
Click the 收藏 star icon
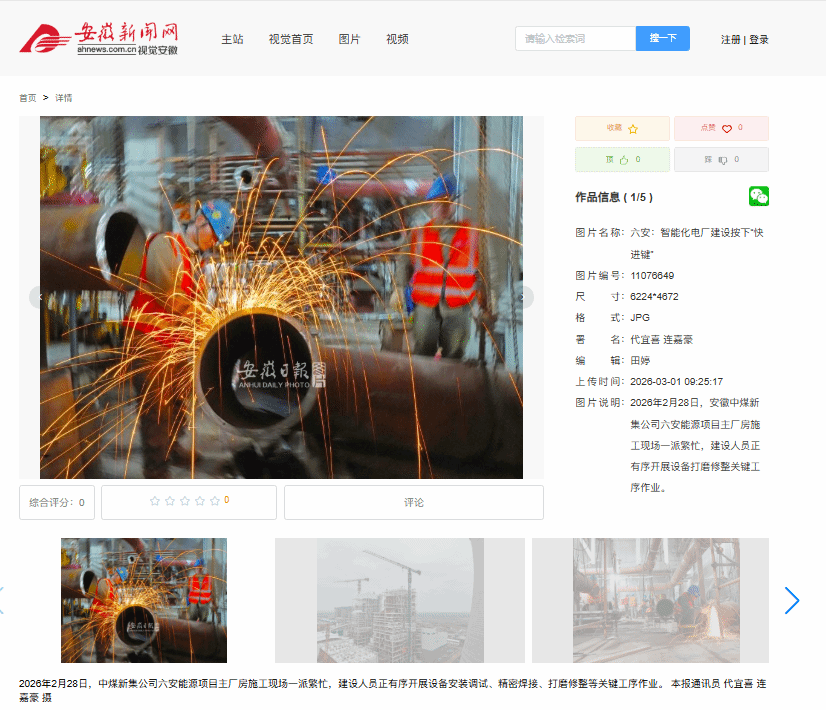click(x=633, y=129)
